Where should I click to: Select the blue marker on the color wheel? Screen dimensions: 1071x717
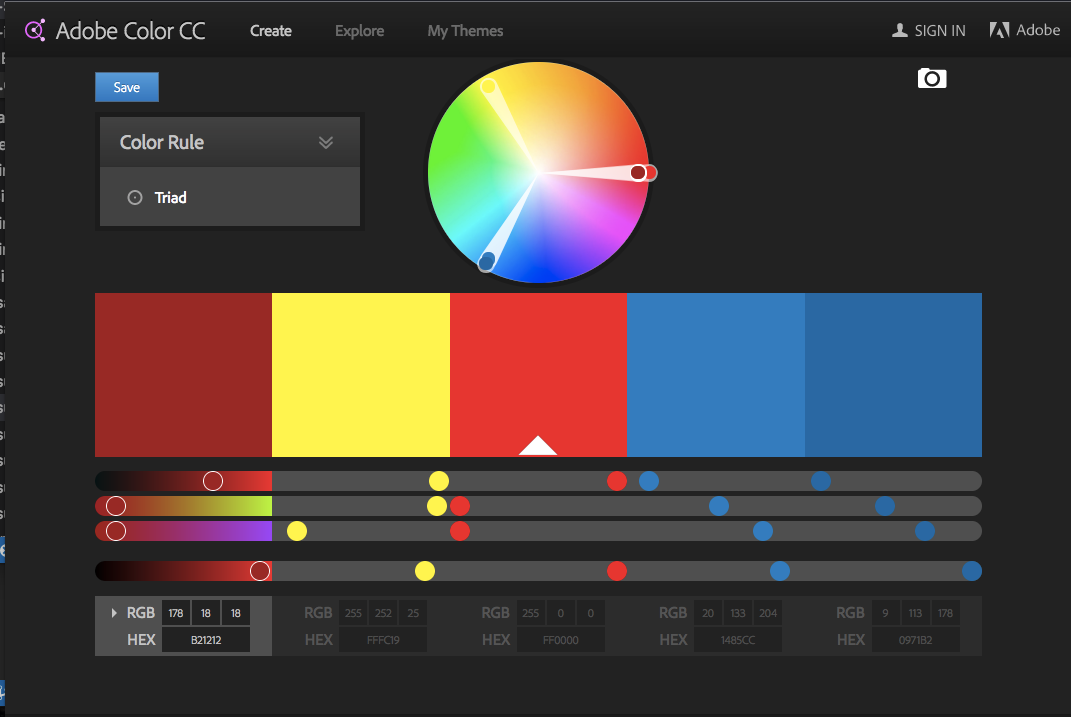click(487, 262)
